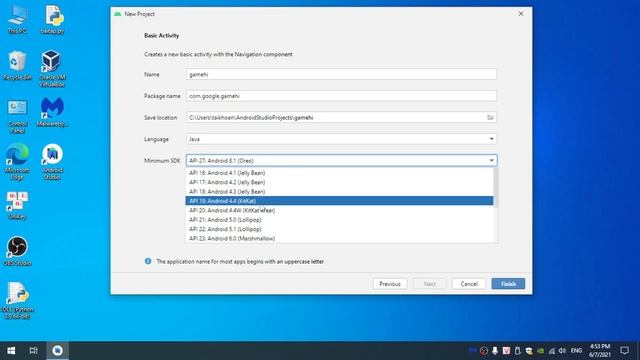Open the network status tray icon
Image resolution: width=640 pixels, height=360 pixels.
pos(551,351)
